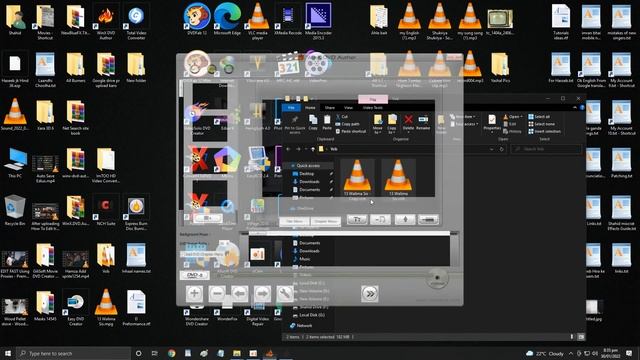
Task: Click Select none in the Select group
Action: pos(542,124)
